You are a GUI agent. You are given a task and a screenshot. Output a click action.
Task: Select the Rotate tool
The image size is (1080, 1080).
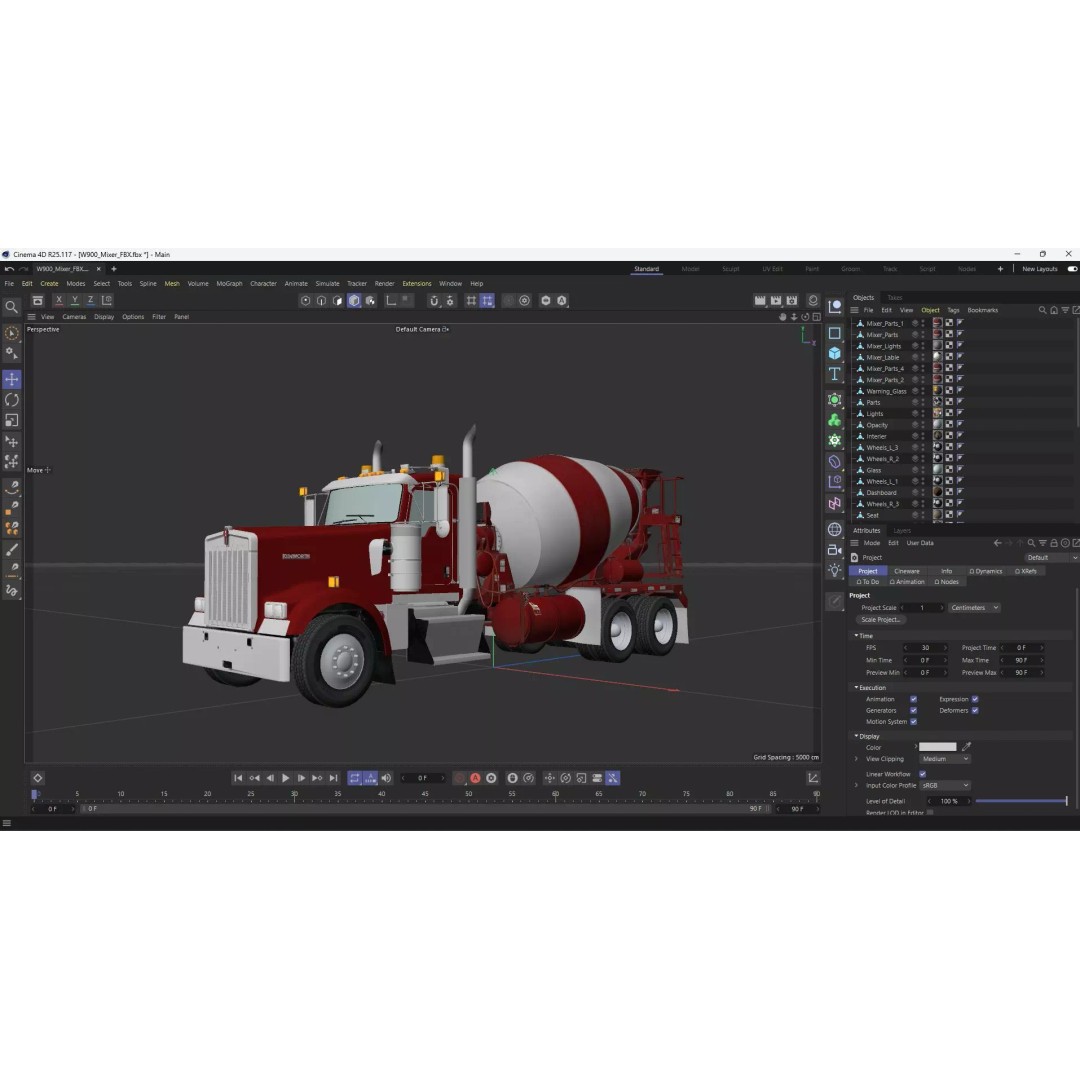(x=12, y=399)
